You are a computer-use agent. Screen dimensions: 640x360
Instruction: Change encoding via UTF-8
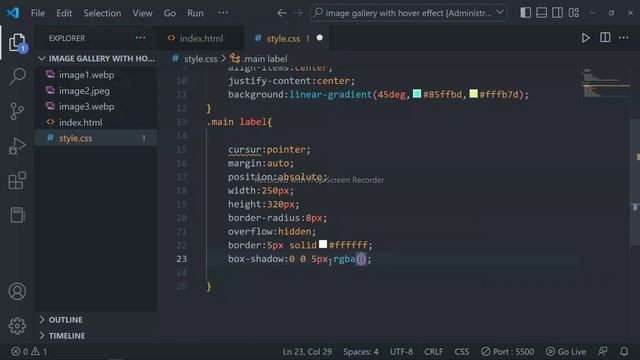pos(401,351)
